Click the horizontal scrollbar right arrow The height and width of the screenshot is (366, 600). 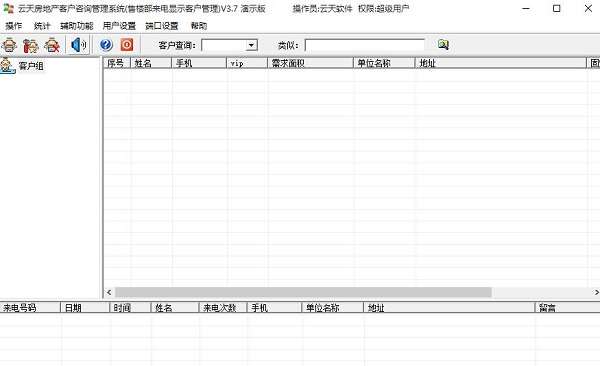click(x=596, y=292)
